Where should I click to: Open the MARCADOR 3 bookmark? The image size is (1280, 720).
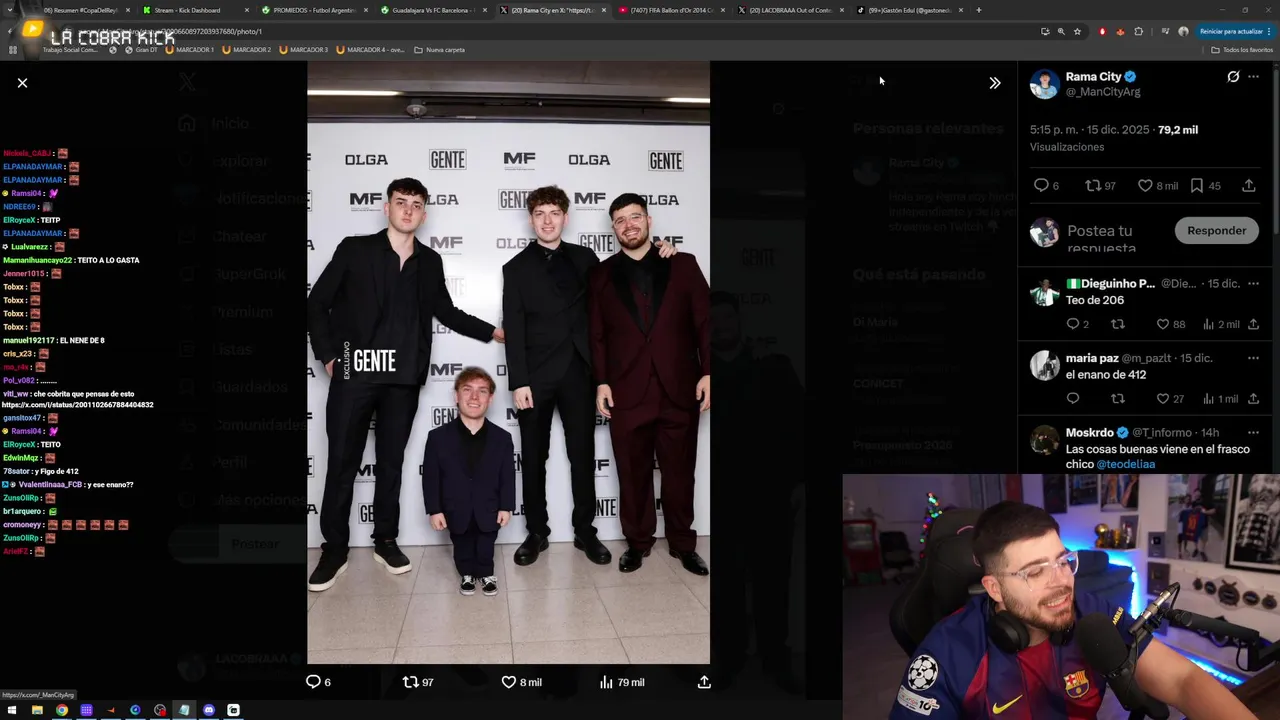(x=304, y=49)
